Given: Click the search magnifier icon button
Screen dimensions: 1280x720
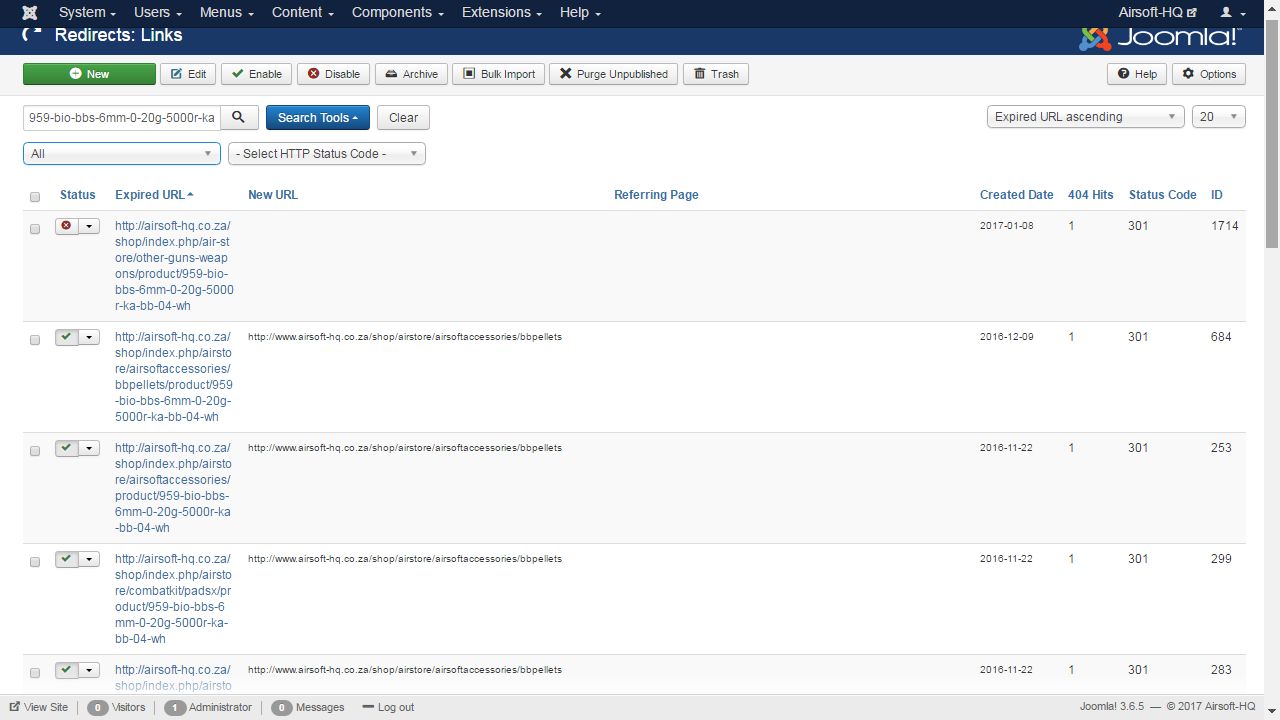Looking at the screenshot, I should tap(239, 117).
